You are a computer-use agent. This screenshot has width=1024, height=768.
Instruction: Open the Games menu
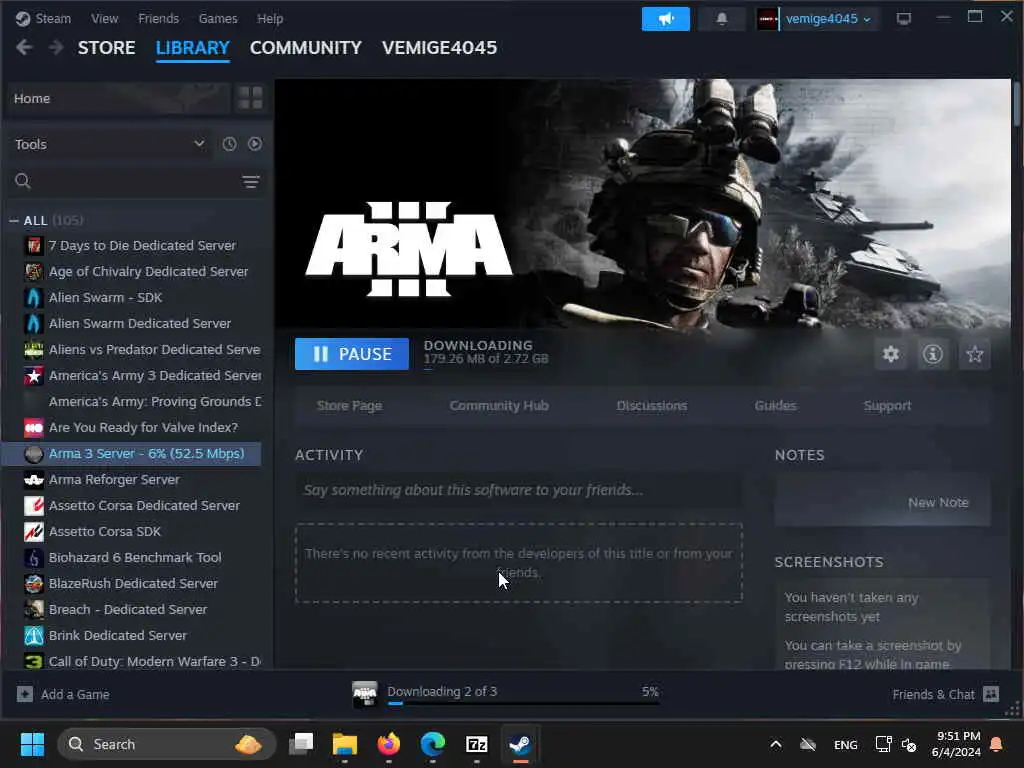pyautogui.click(x=218, y=18)
